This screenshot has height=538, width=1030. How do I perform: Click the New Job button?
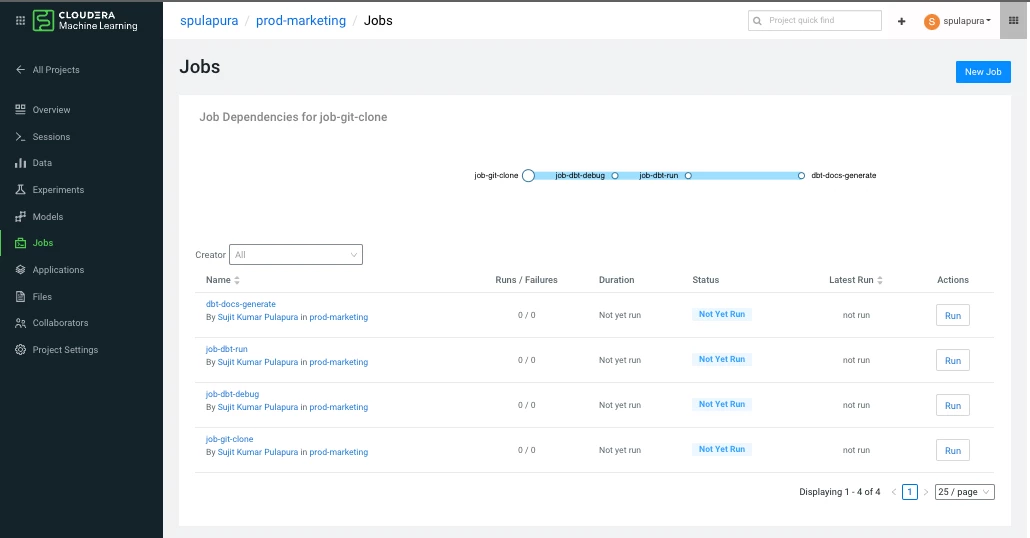tap(983, 72)
